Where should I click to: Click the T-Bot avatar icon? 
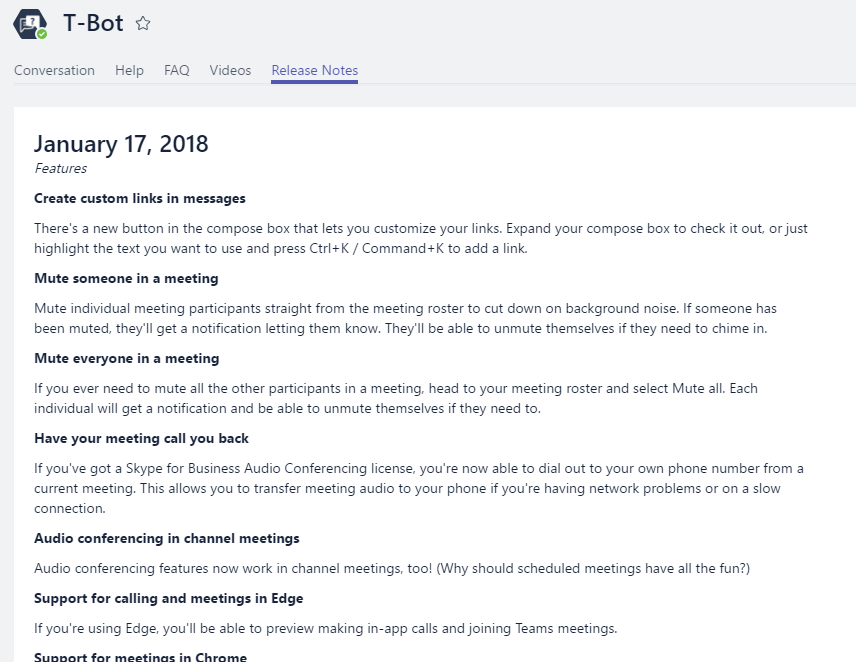point(29,22)
